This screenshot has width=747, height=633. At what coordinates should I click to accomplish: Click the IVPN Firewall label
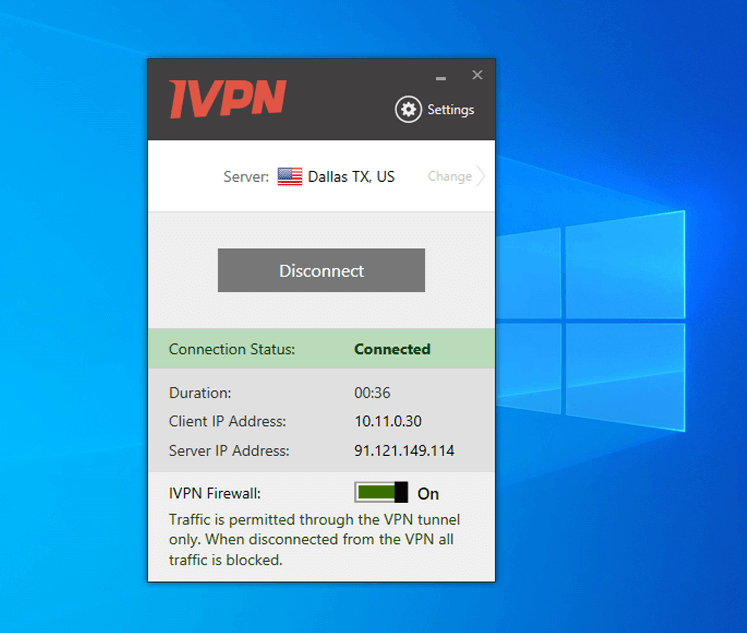(x=215, y=493)
